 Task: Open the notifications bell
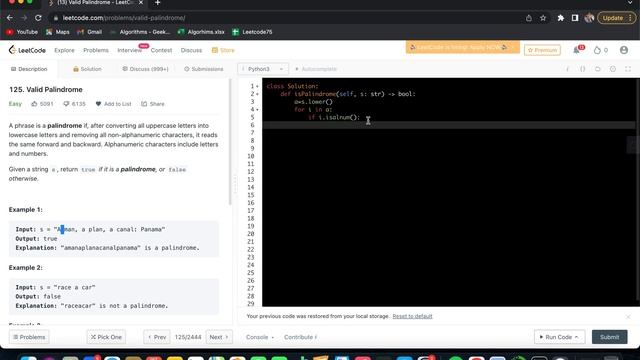pyautogui.click(x=576, y=50)
